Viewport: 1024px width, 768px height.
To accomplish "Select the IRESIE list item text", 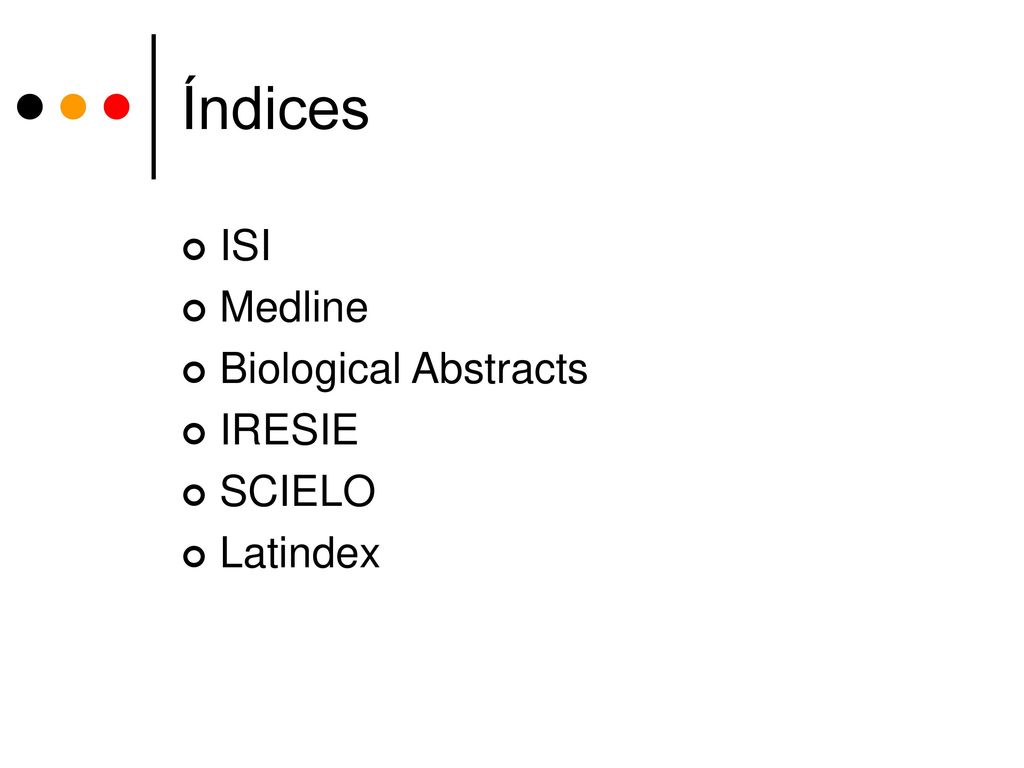I will coord(289,430).
